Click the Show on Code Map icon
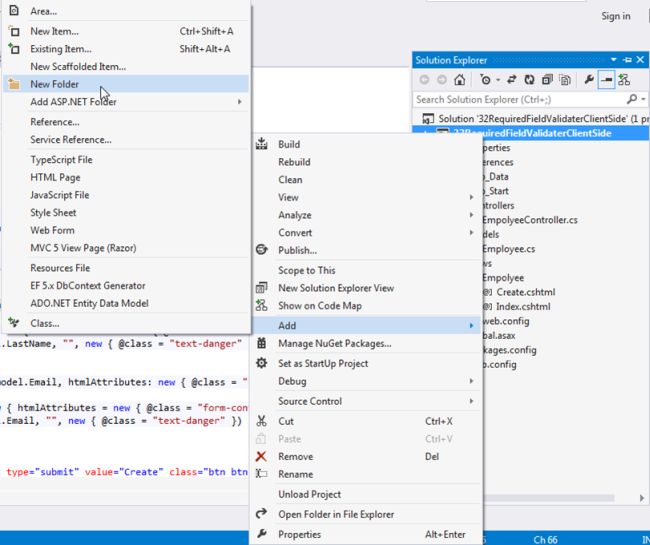650x545 pixels. pos(262,305)
